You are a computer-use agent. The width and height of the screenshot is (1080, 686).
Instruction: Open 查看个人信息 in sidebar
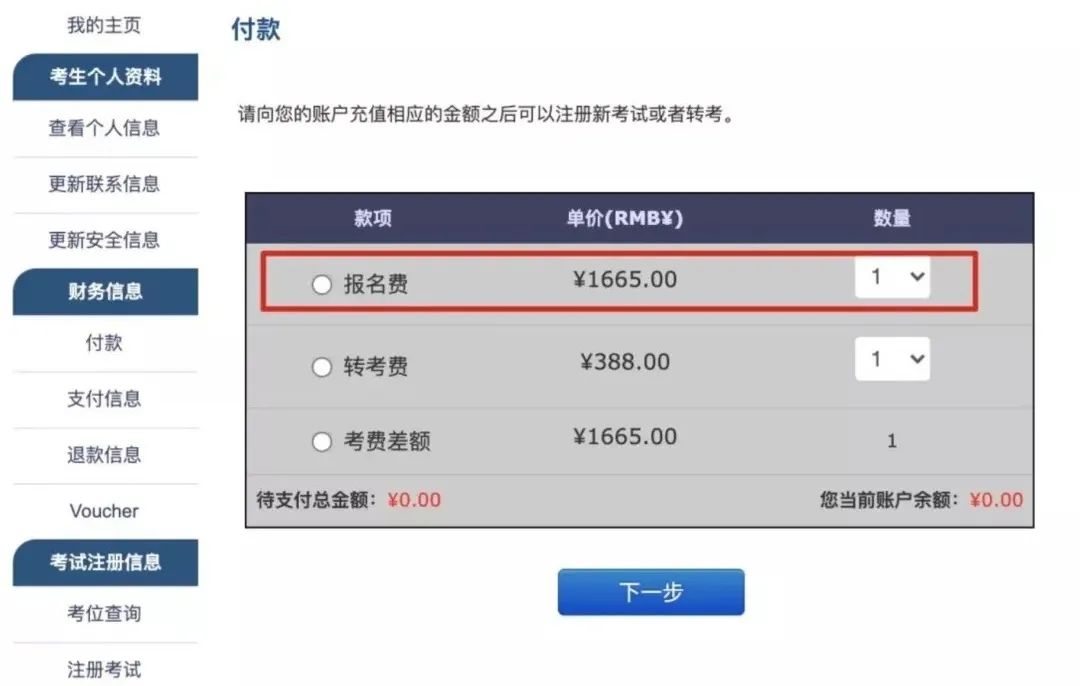coord(104,128)
